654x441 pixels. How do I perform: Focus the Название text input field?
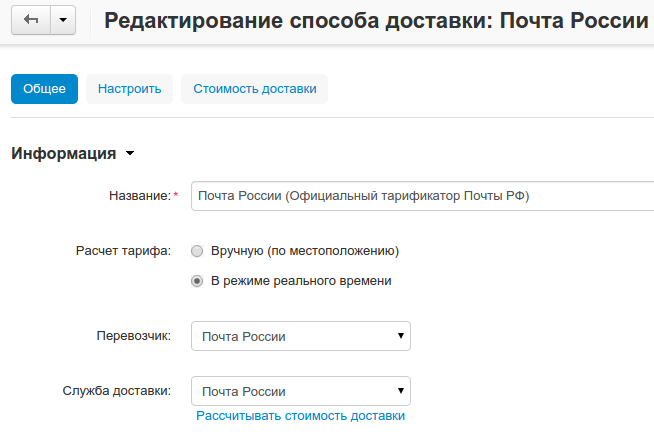pos(420,196)
